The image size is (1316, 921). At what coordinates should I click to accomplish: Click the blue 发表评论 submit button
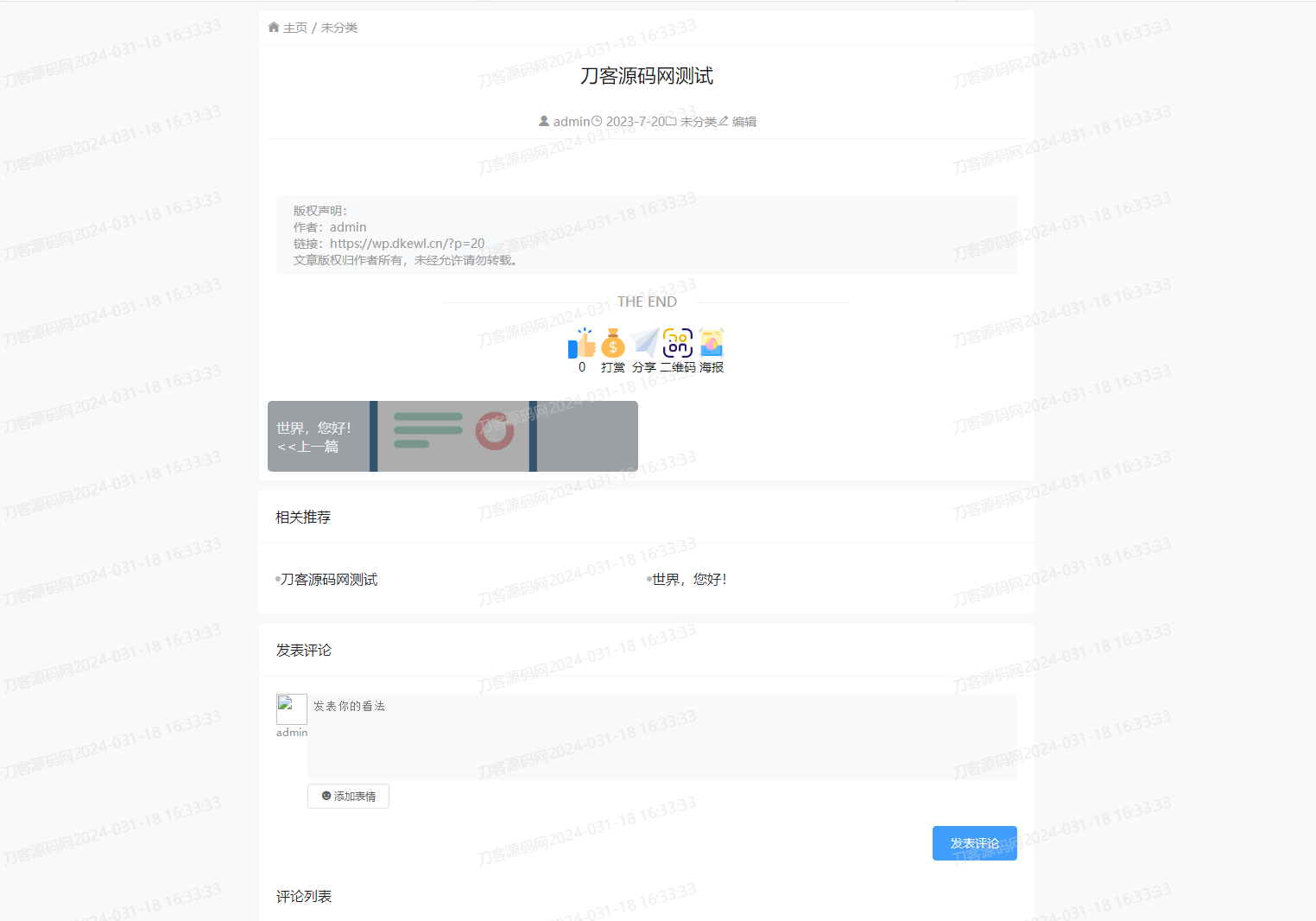pyautogui.click(x=974, y=842)
